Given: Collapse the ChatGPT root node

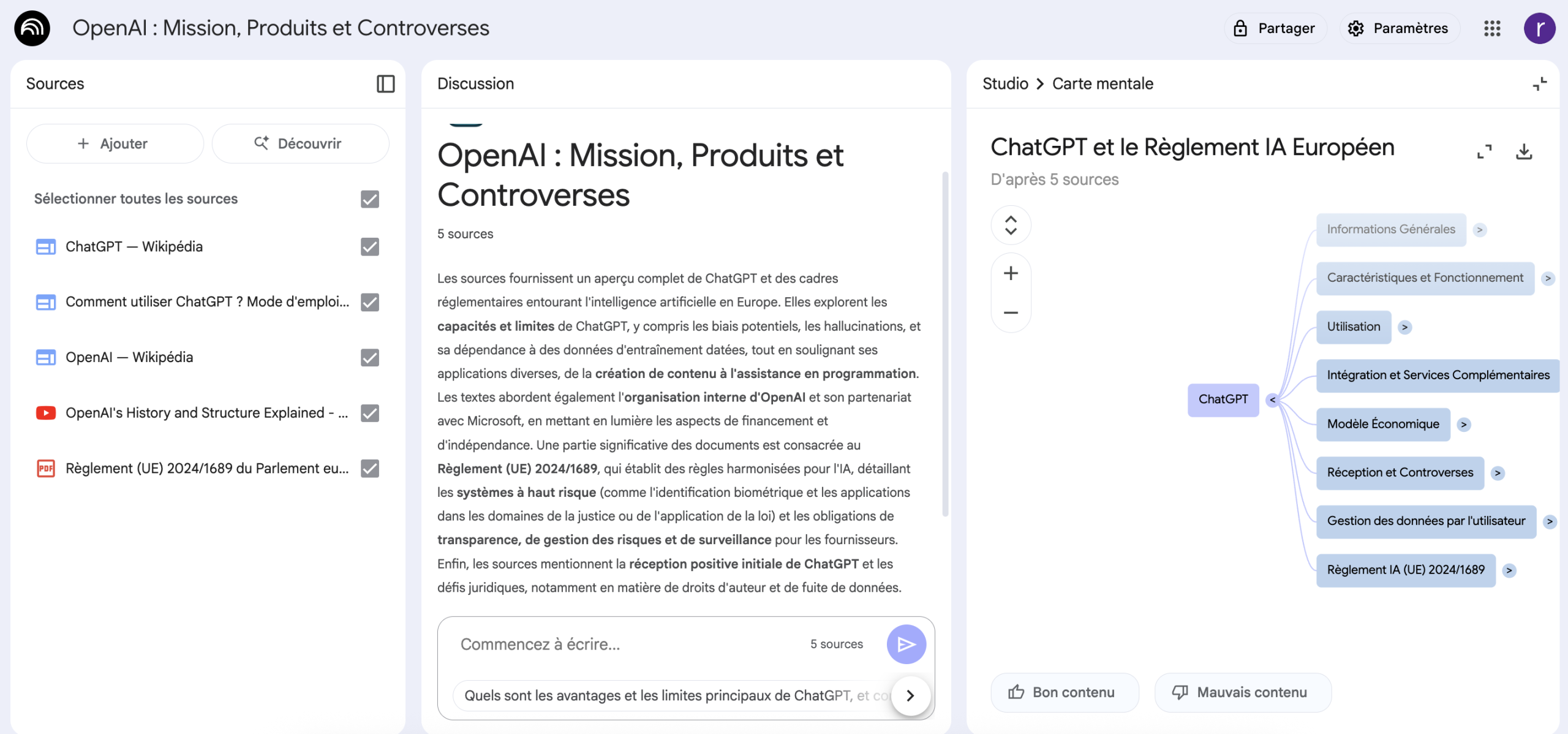Looking at the screenshot, I should tap(1272, 400).
